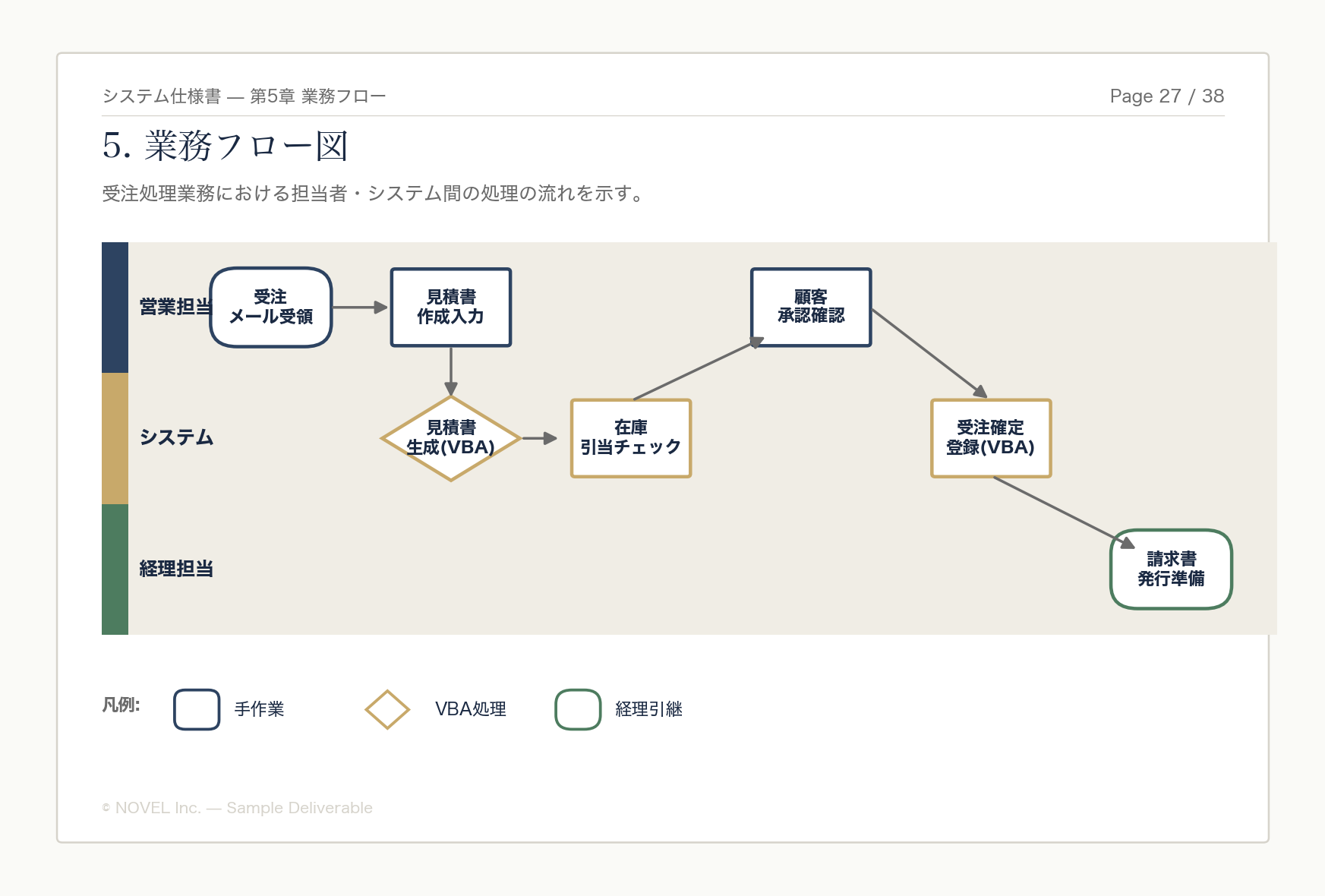The image size is (1325, 896).
Task: Click the Page 27 / 38 indicator
Action: pyautogui.click(x=1167, y=96)
